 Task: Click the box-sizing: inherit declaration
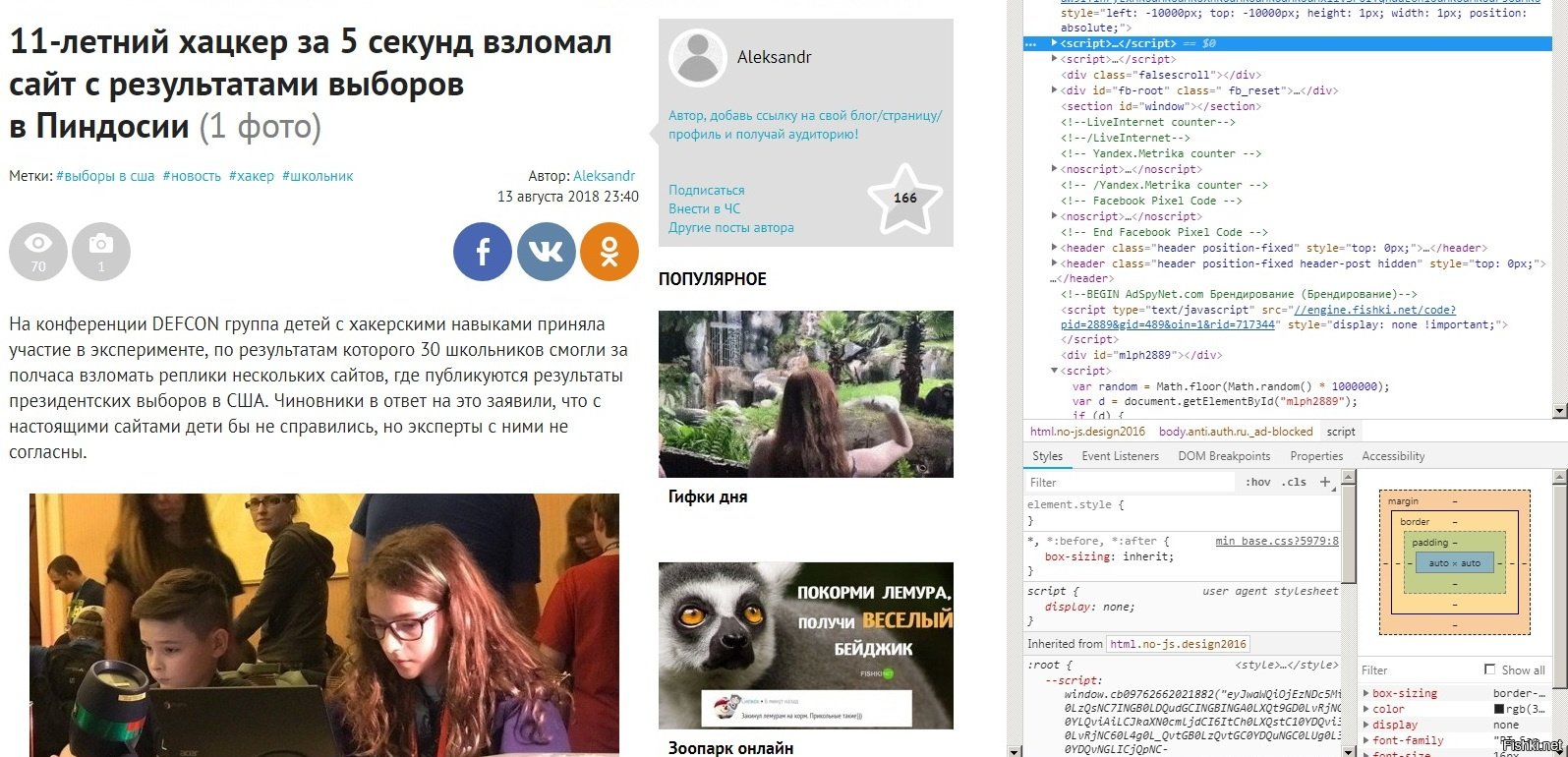(1109, 556)
